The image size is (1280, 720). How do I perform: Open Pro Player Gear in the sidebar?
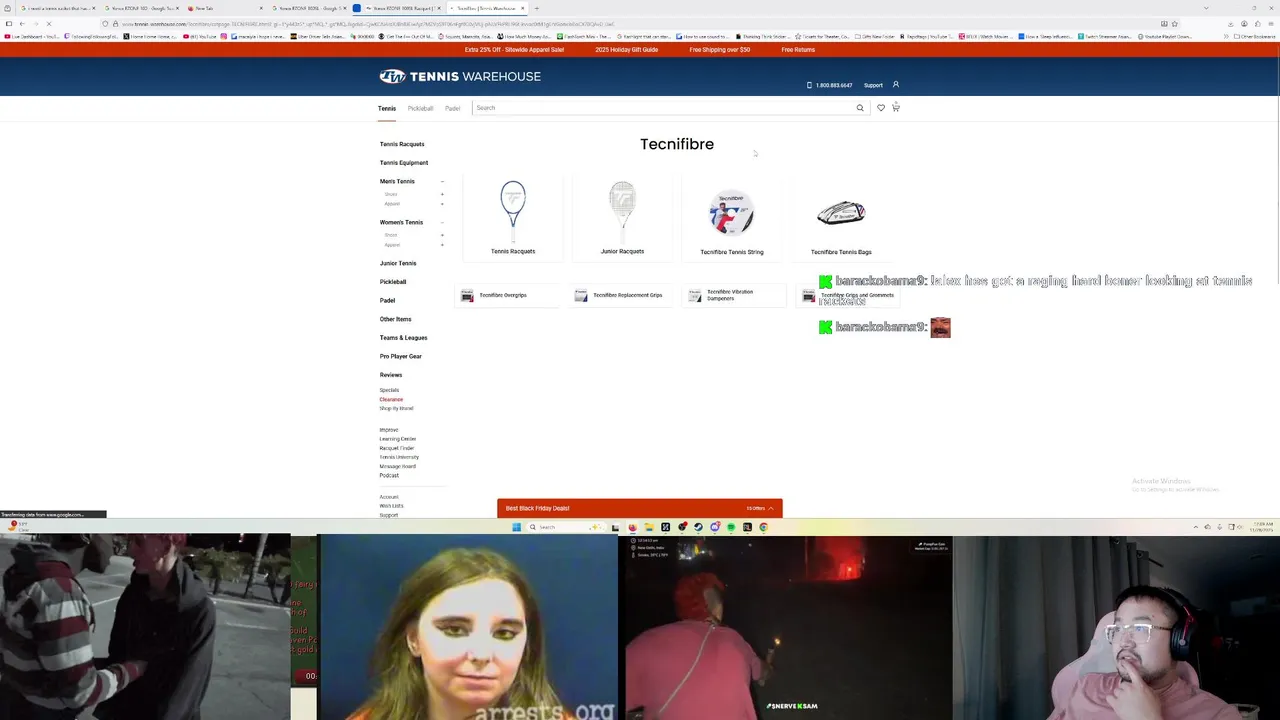(400, 356)
